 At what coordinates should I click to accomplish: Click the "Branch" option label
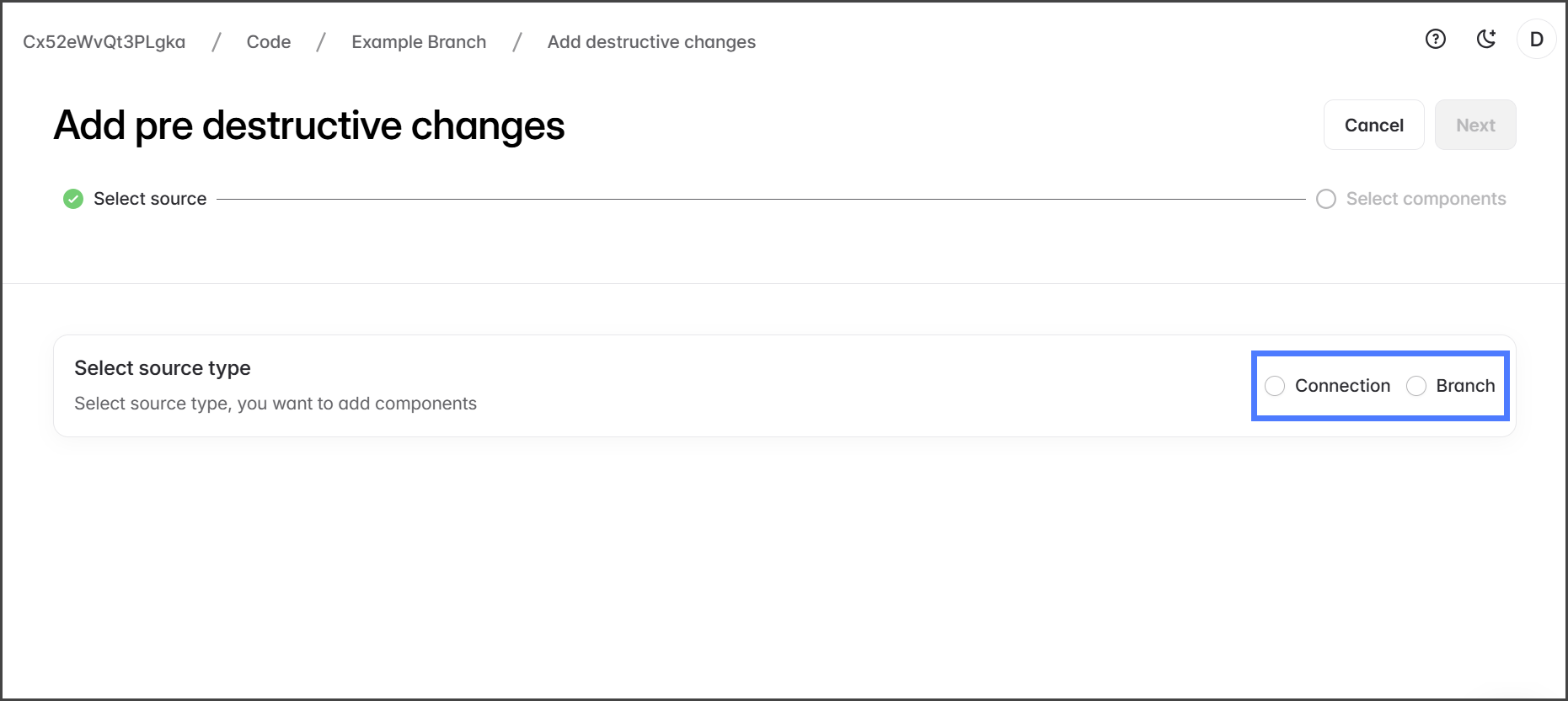coord(1465,386)
